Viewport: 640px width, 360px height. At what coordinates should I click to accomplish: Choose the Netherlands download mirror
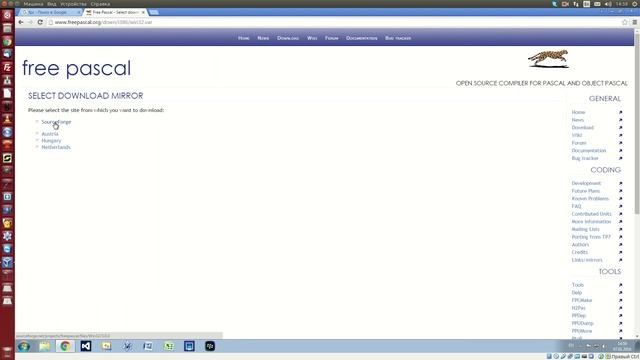click(56, 147)
